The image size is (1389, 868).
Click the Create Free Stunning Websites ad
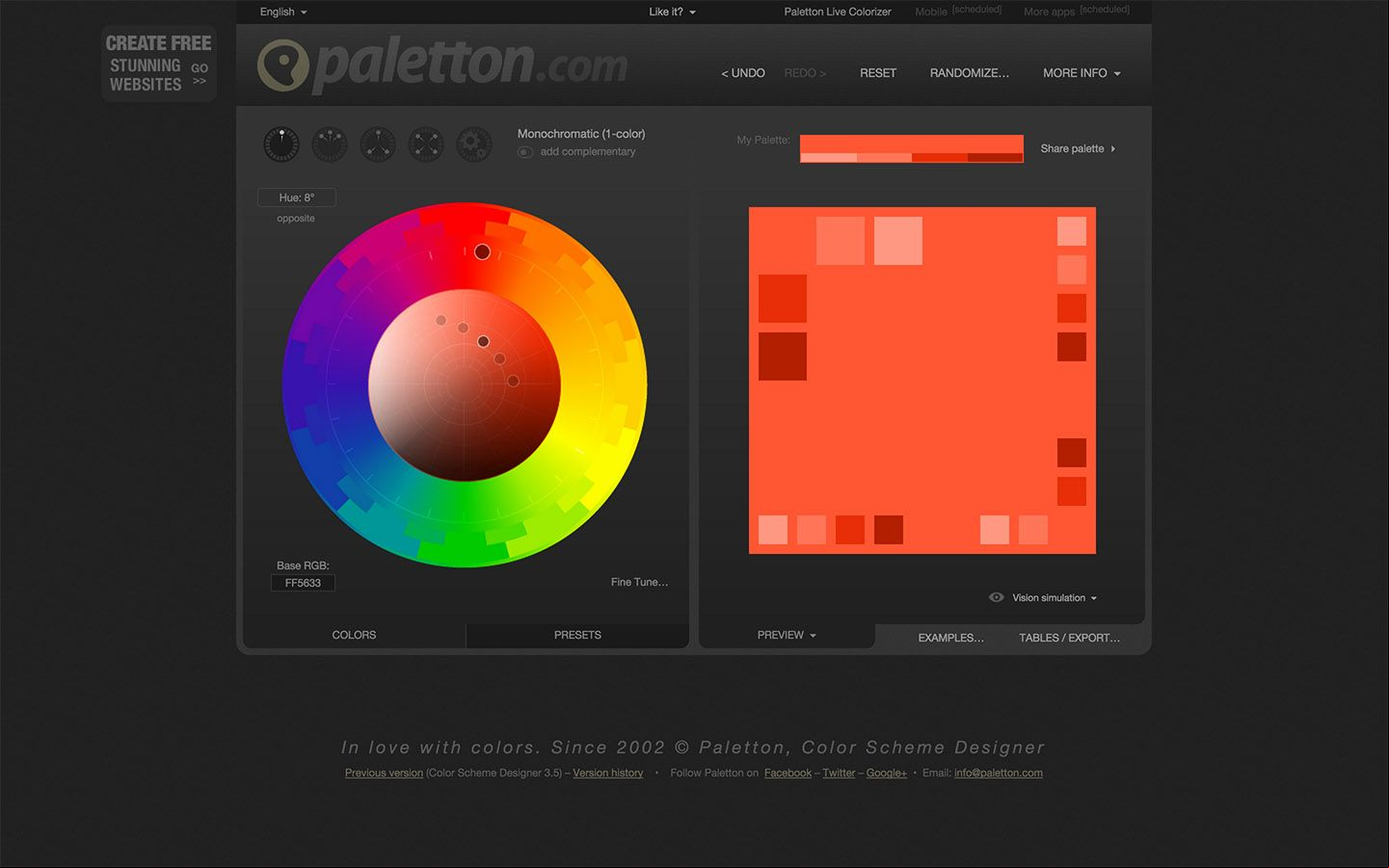click(159, 64)
